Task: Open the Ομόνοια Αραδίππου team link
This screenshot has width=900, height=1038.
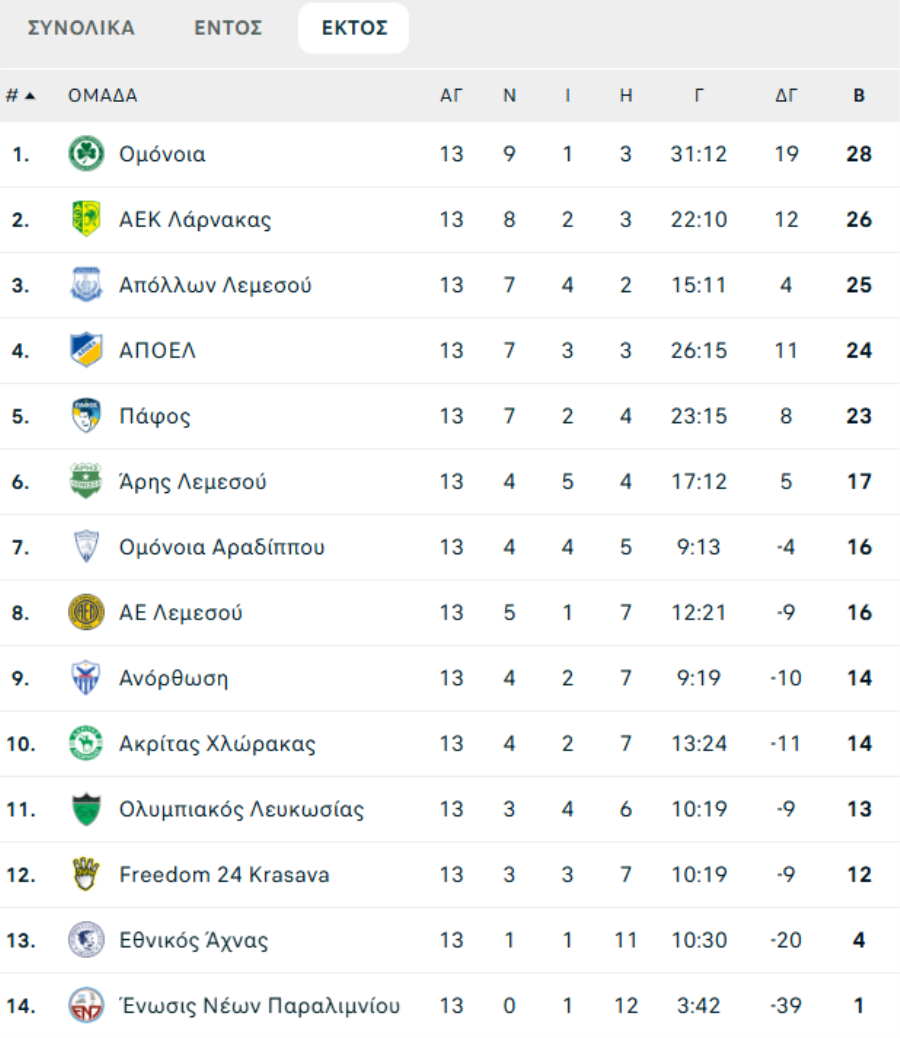Action: pos(221,547)
